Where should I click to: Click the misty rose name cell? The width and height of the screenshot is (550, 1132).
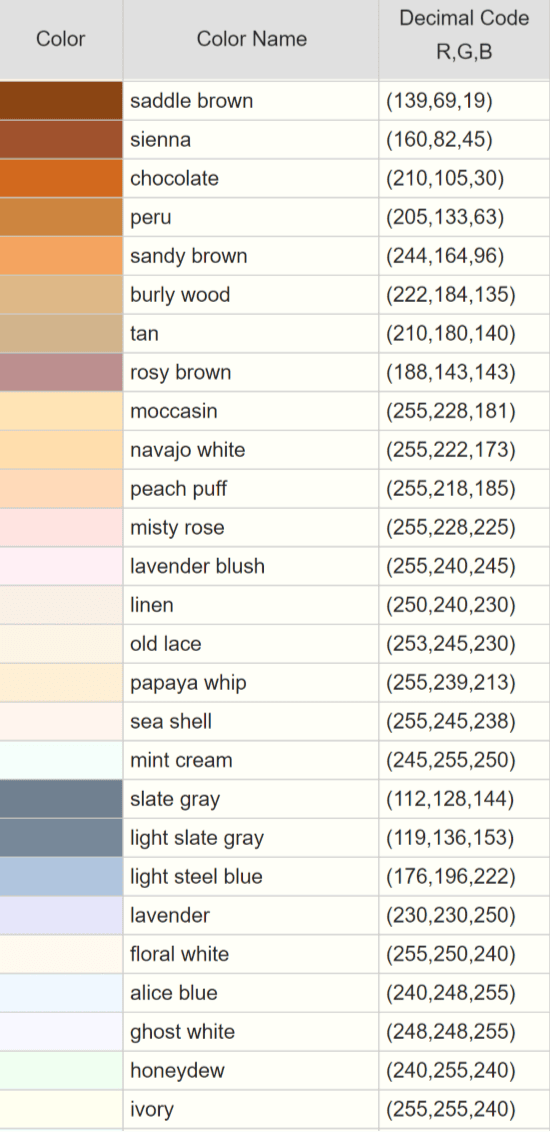click(x=251, y=528)
